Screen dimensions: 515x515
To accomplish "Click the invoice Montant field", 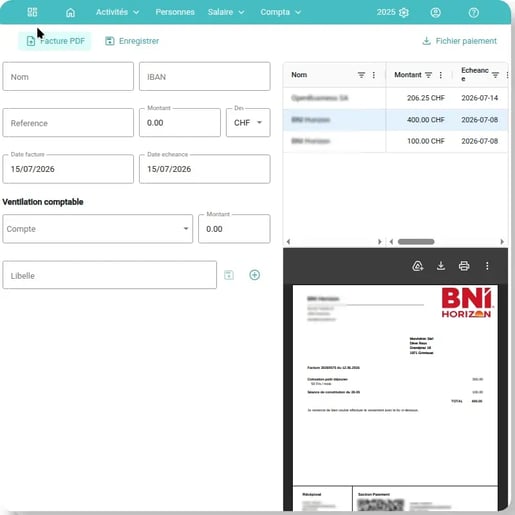I will pyautogui.click(x=180, y=123).
